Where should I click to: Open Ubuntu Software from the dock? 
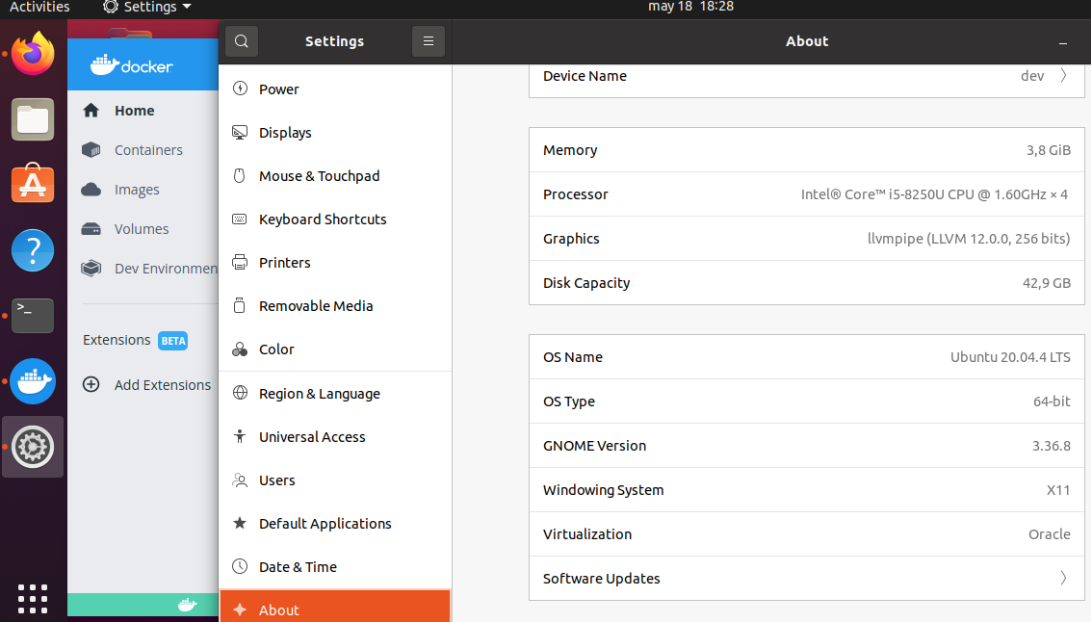33,184
